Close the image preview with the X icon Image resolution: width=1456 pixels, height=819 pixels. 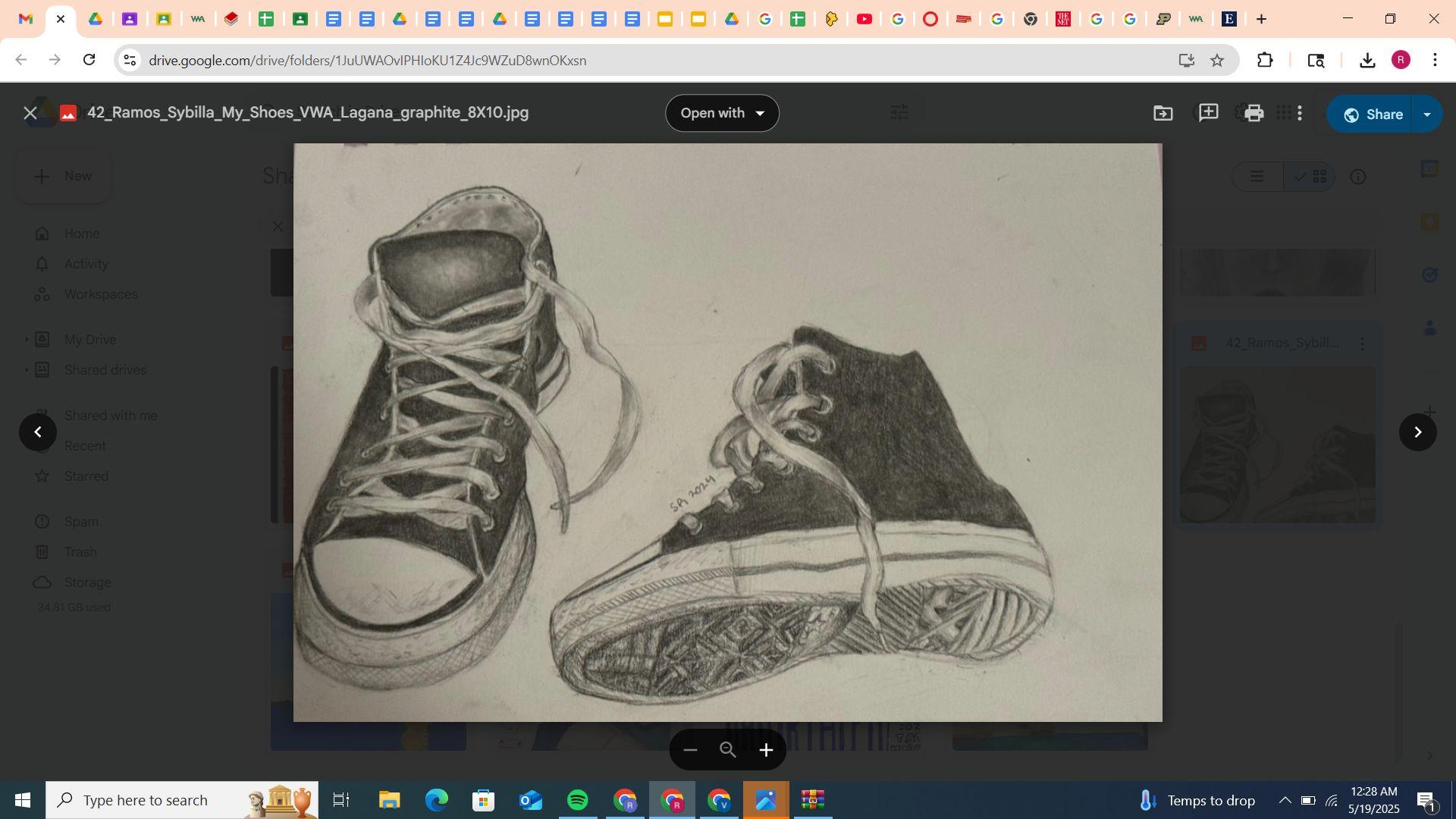coord(30,114)
